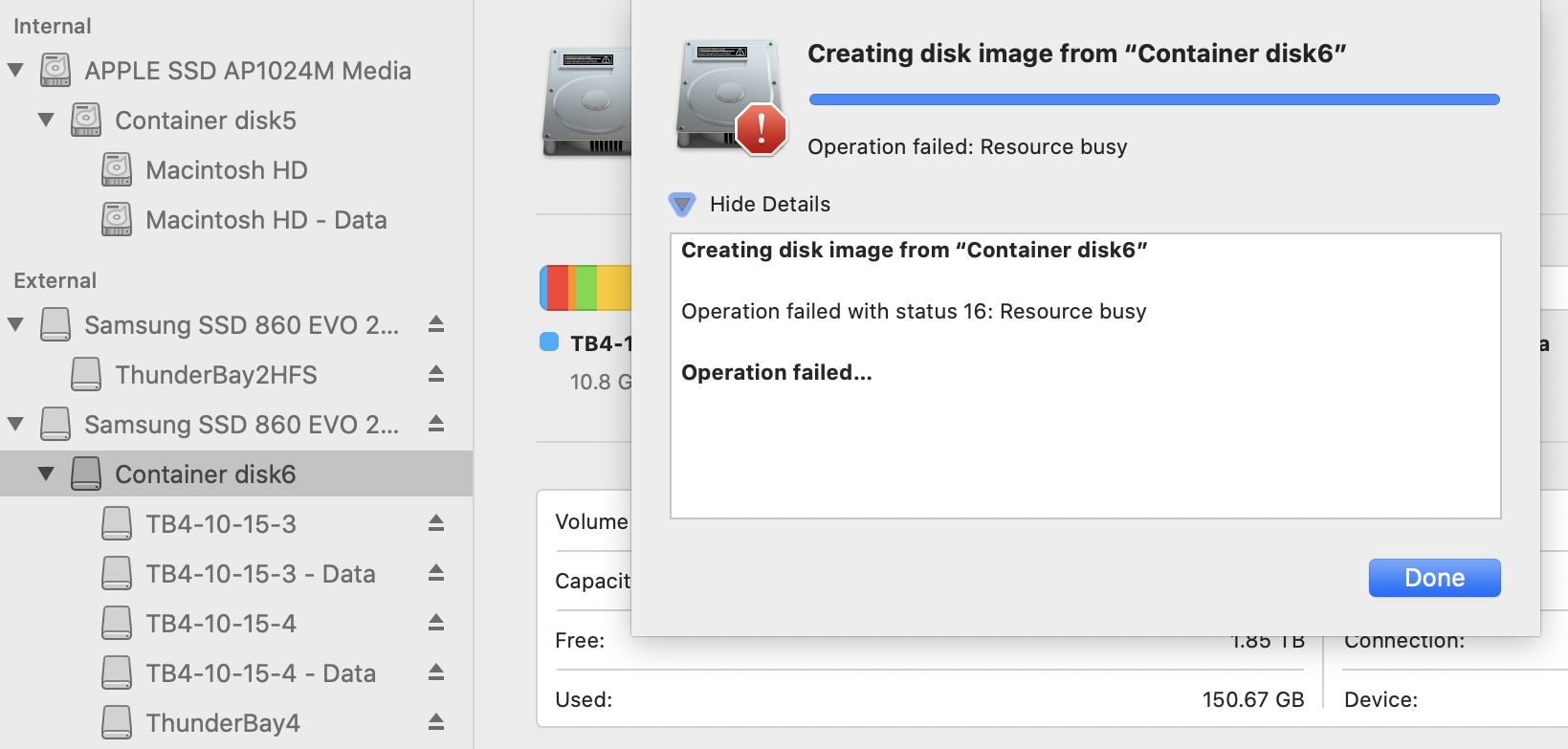Click the failed disk icon in dialog
Viewport: 1568px width, 749px height.
click(731, 97)
